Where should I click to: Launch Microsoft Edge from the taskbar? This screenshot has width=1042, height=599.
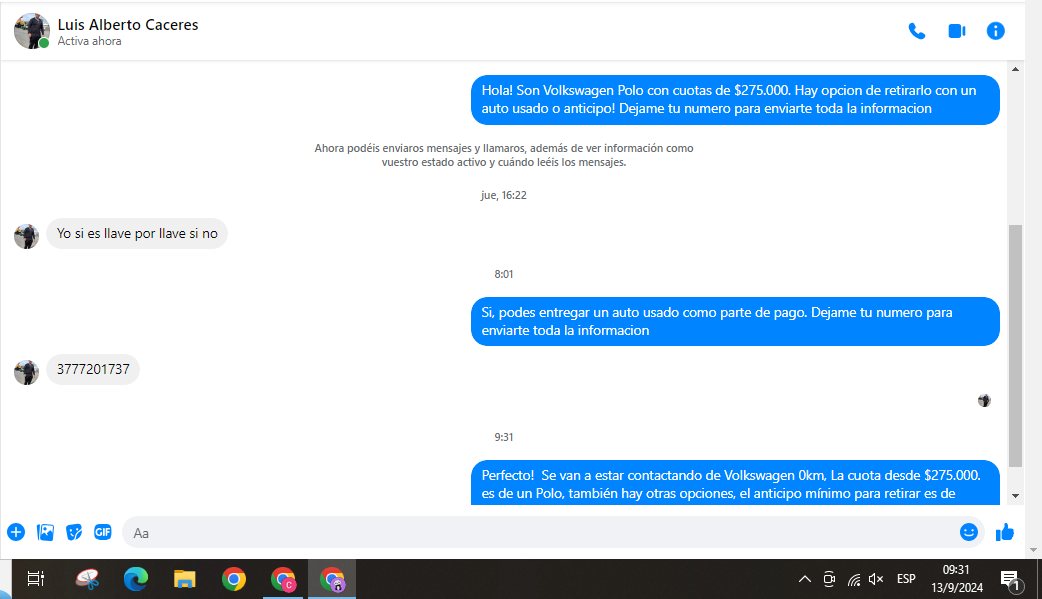[x=136, y=579]
